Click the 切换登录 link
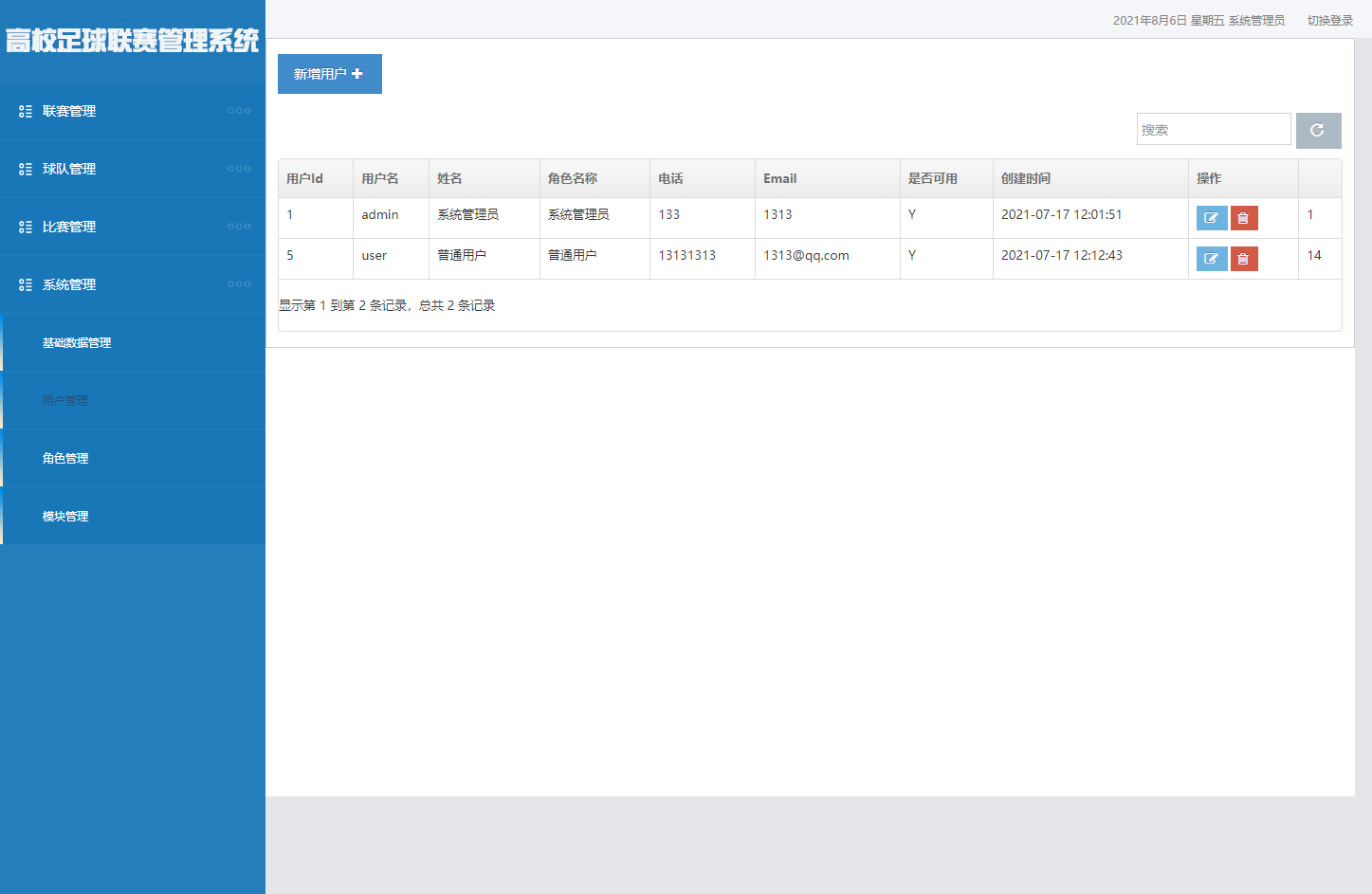1372x894 pixels. pos(1329,21)
